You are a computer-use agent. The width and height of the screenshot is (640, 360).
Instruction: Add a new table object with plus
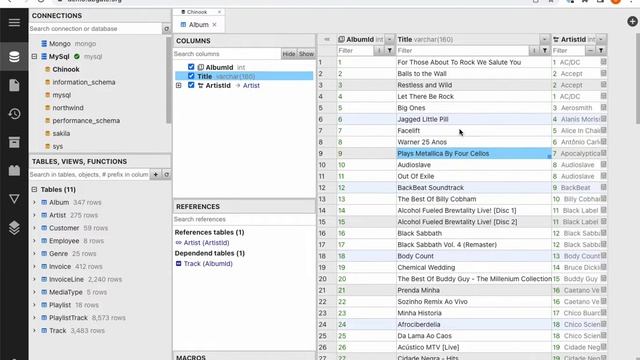click(156, 174)
